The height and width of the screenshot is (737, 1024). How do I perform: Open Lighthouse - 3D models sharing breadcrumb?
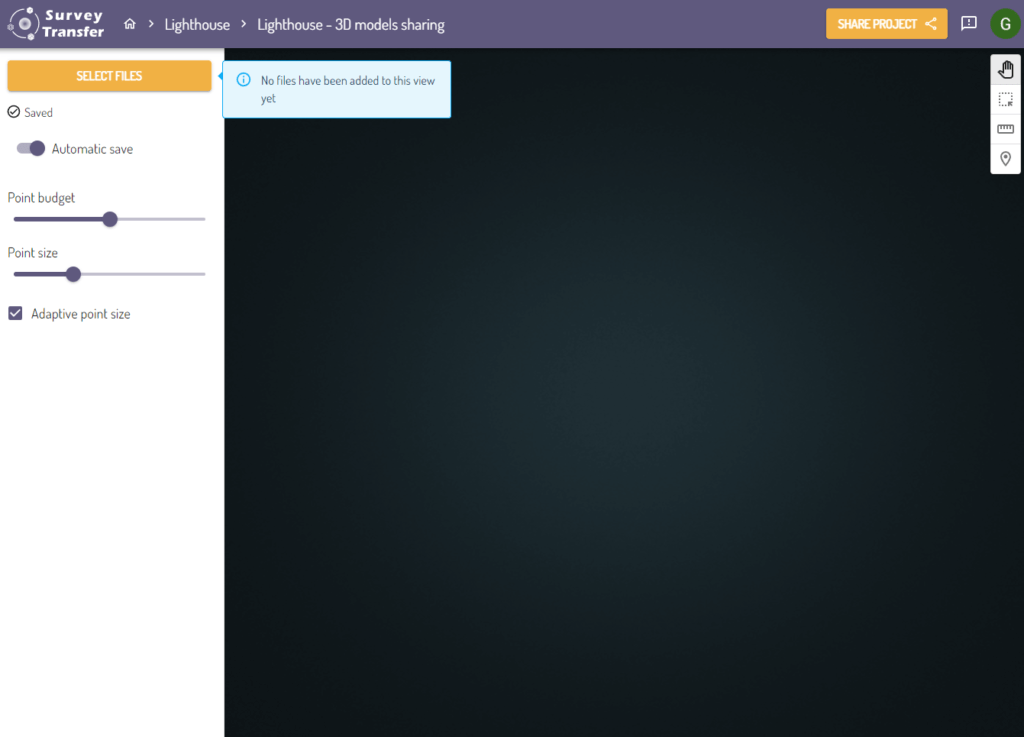point(351,25)
